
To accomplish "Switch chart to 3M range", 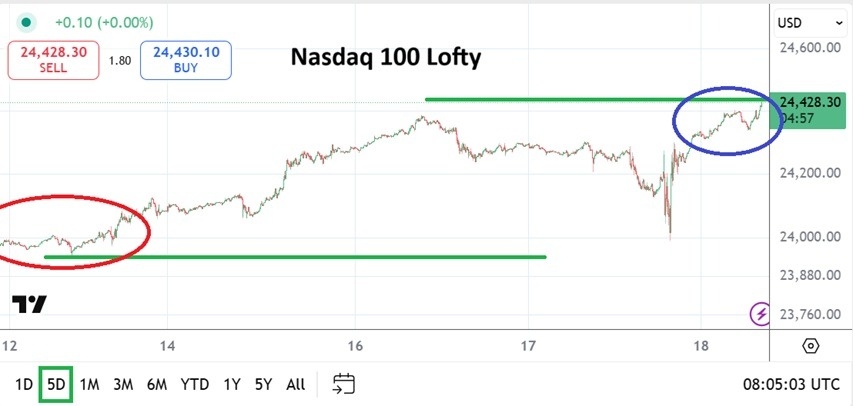I will tap(123, 384).
